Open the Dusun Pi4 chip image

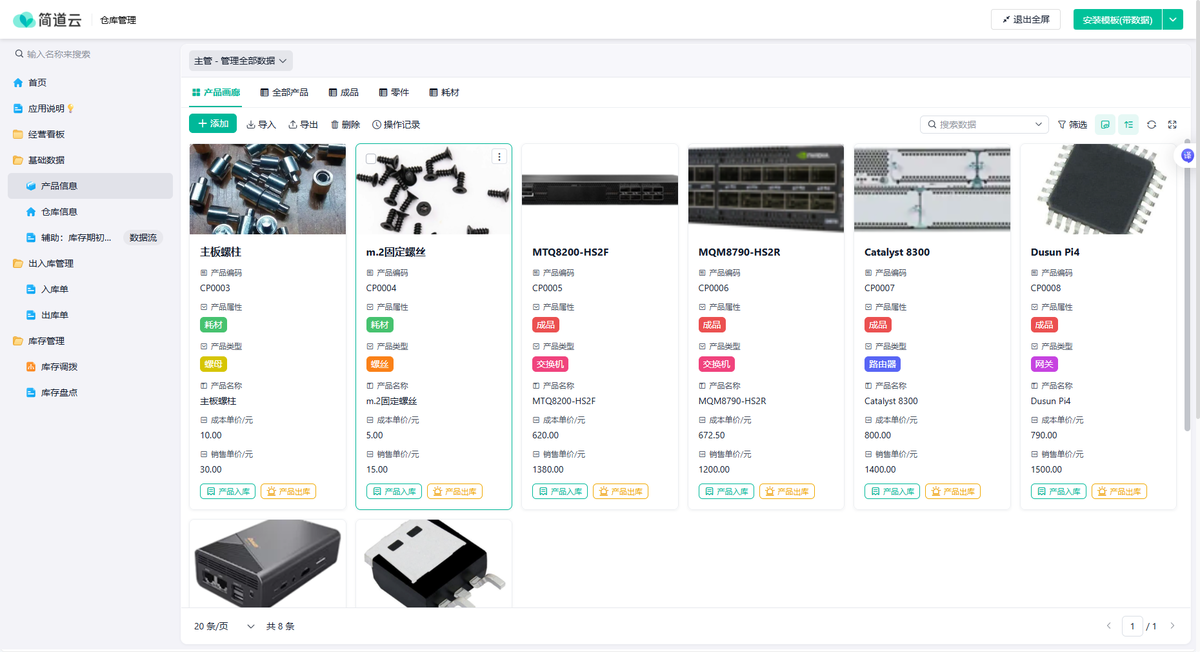(x=1098, y=189)
